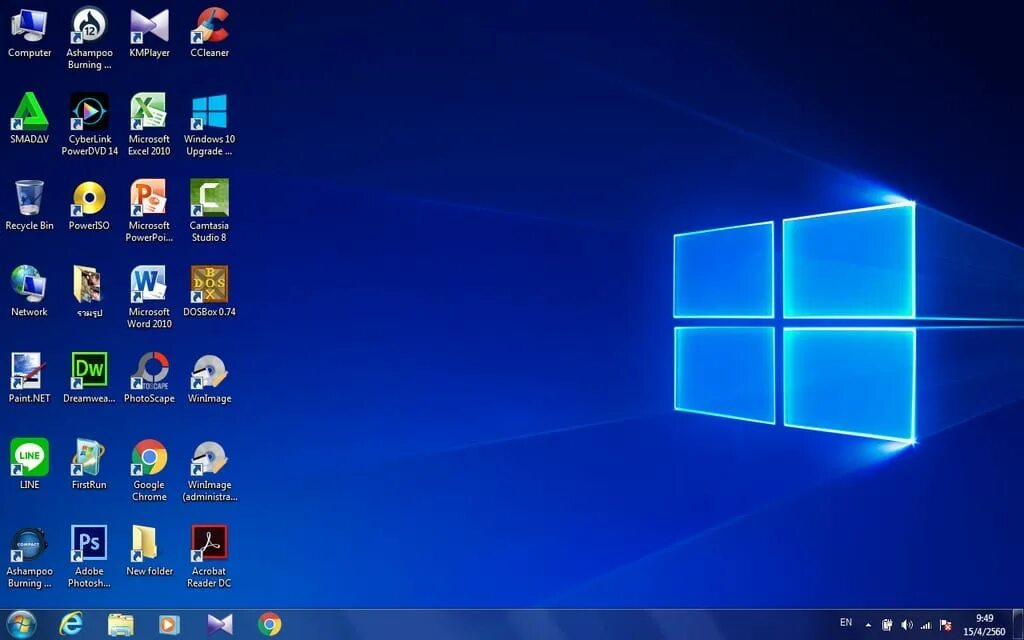The image size is (1024, 640).
Task: Select the Ashampoo Burning compact shortcut in the bottom row
Action: click(29, 556)
